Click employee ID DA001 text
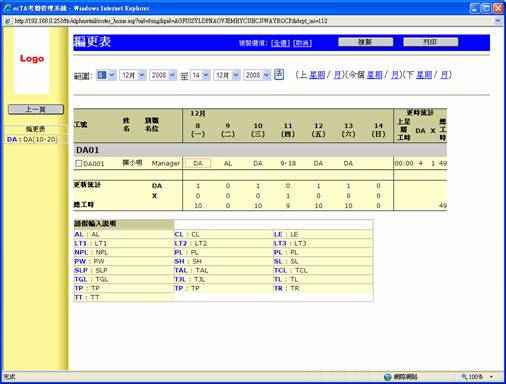The width and height of the screenshot is (506, 384). pyautogui.click(x=94, y=164)
